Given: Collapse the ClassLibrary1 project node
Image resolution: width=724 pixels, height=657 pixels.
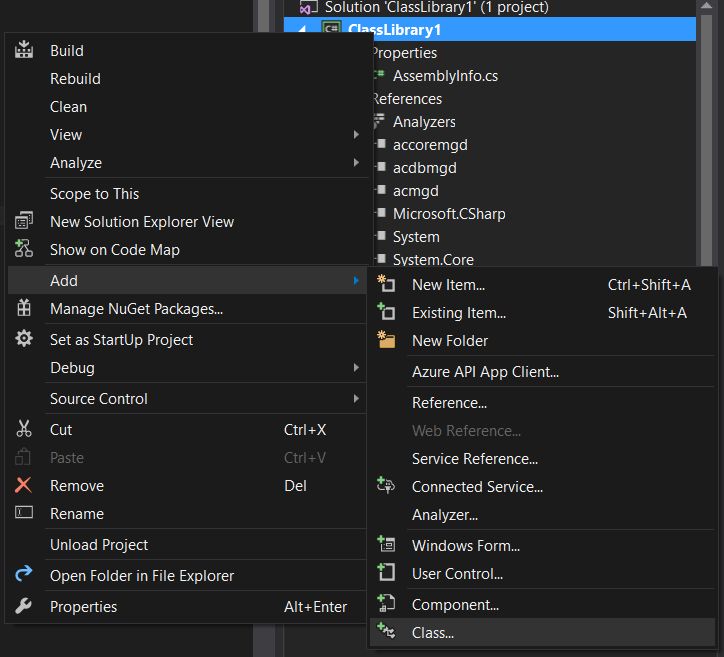Looking at the screenshot, I should point(302,30).
